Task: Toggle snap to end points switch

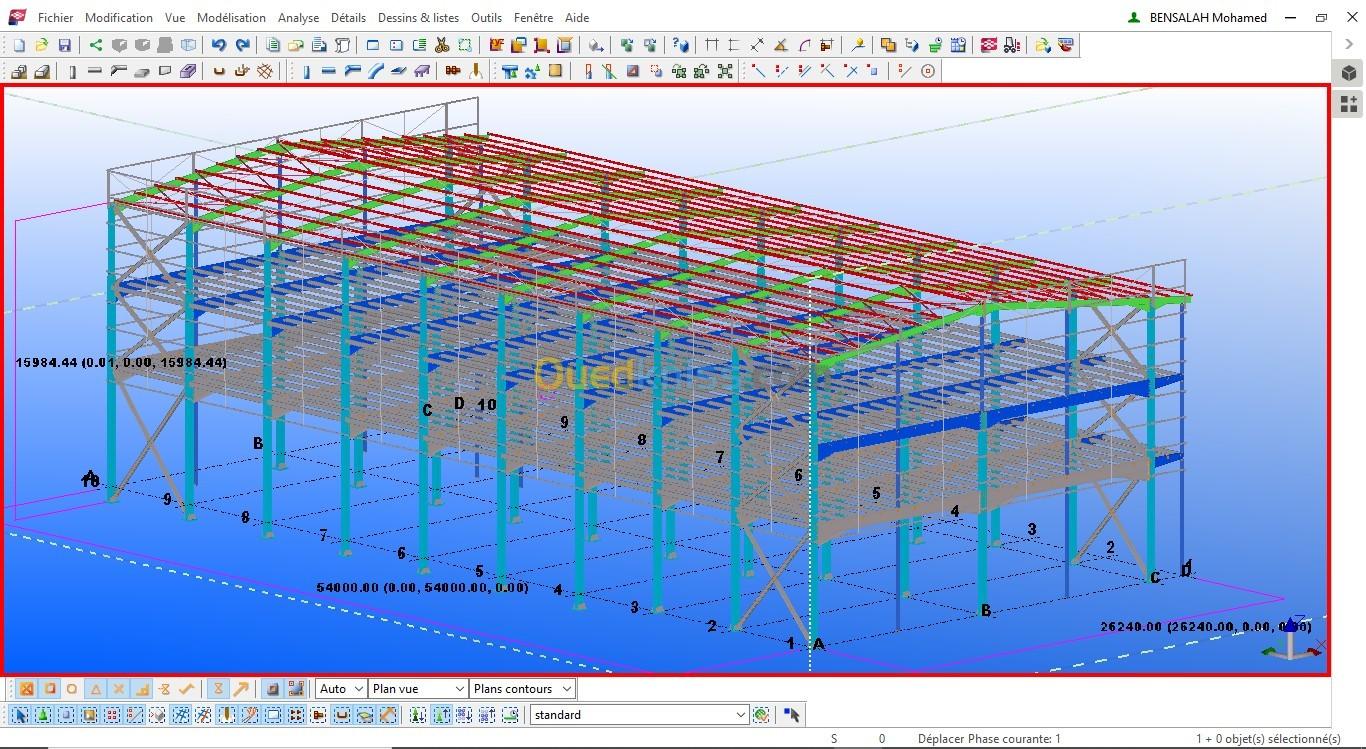Action: [50, 689]
